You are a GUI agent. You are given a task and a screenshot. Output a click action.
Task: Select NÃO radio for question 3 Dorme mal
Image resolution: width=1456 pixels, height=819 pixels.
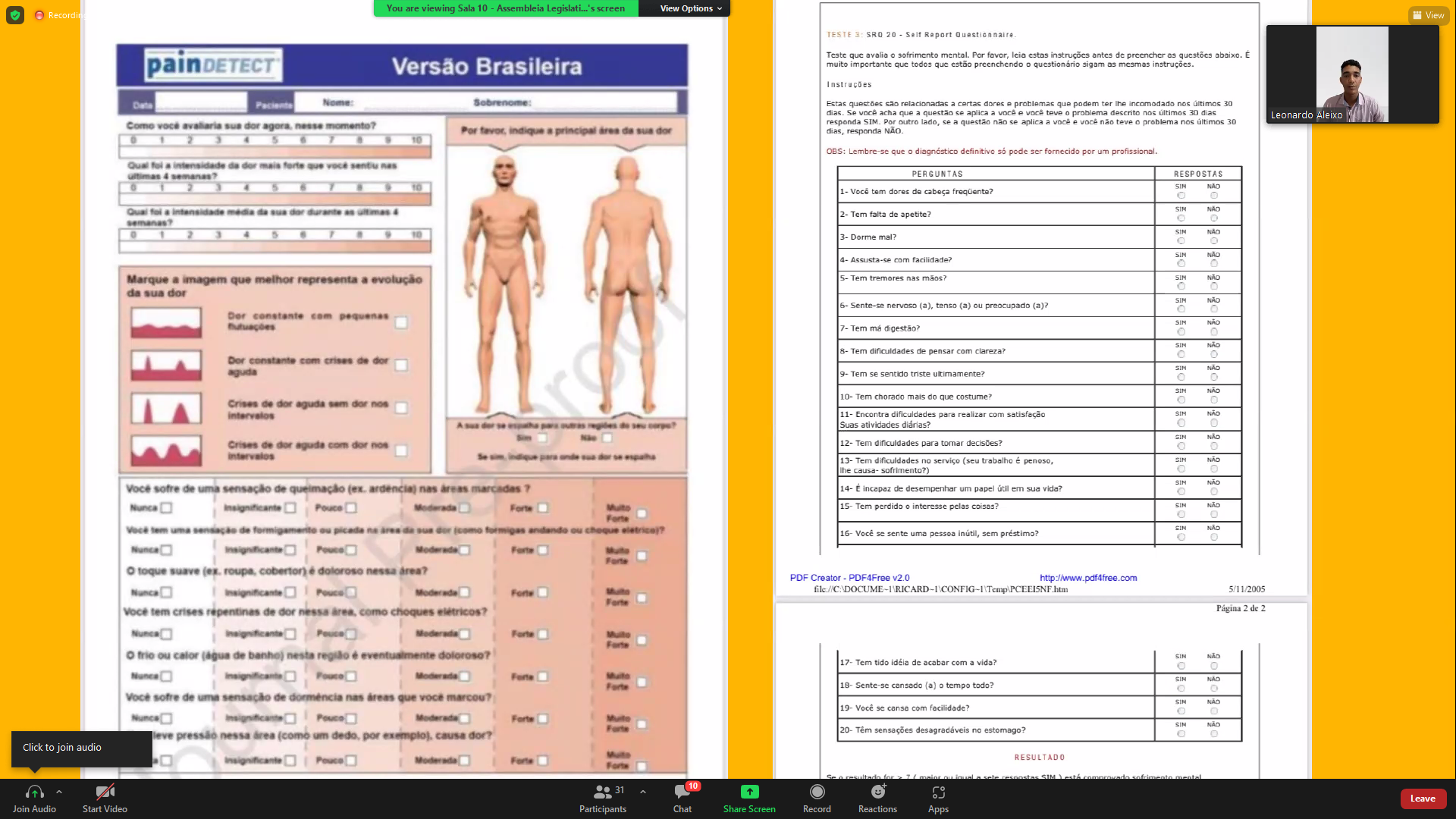pyautogui.click(x=1214, y=241)
